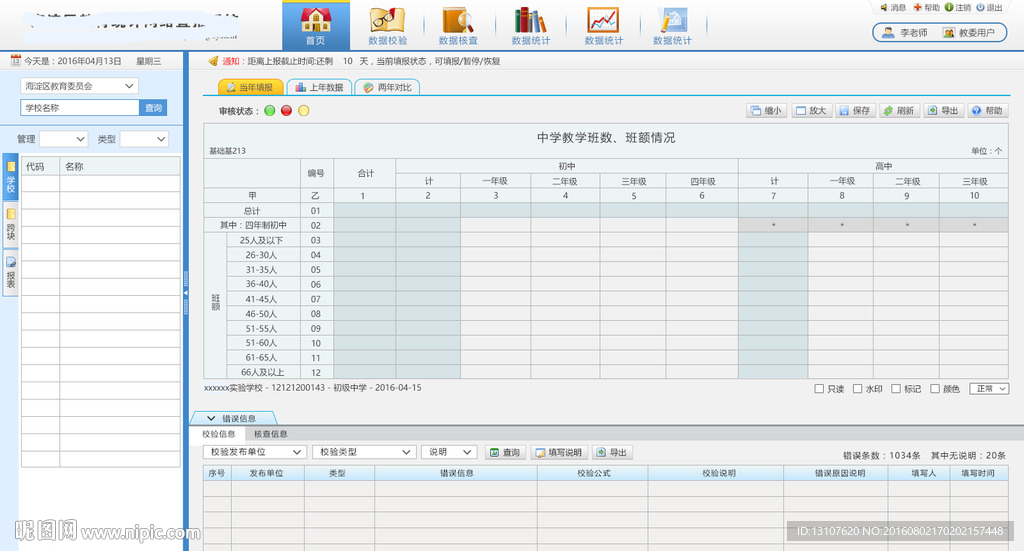Click the 查询 button beside school name
The image size is (1024, 551).
pos(153,108)
